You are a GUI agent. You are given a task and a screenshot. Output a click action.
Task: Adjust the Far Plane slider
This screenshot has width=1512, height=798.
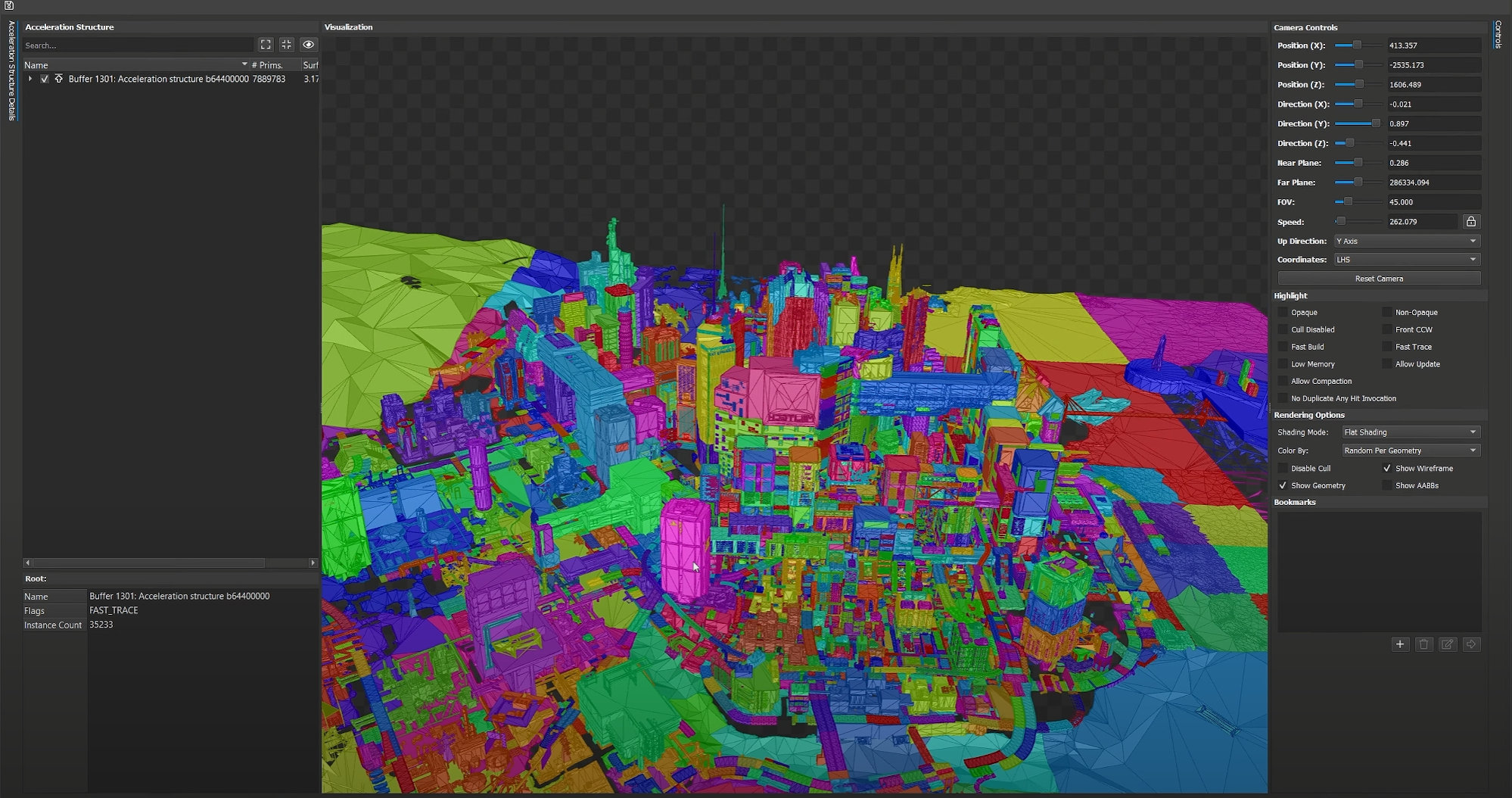tap(1358, 182)
